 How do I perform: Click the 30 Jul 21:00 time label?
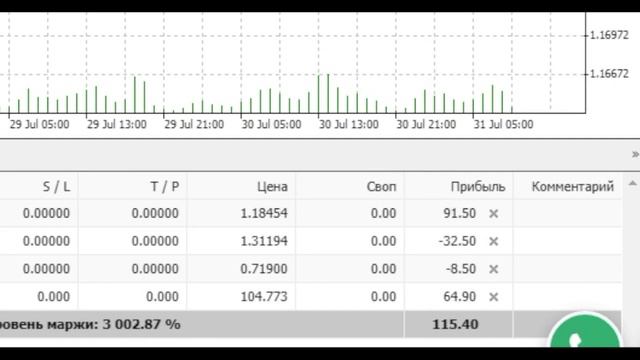point(426,124)
